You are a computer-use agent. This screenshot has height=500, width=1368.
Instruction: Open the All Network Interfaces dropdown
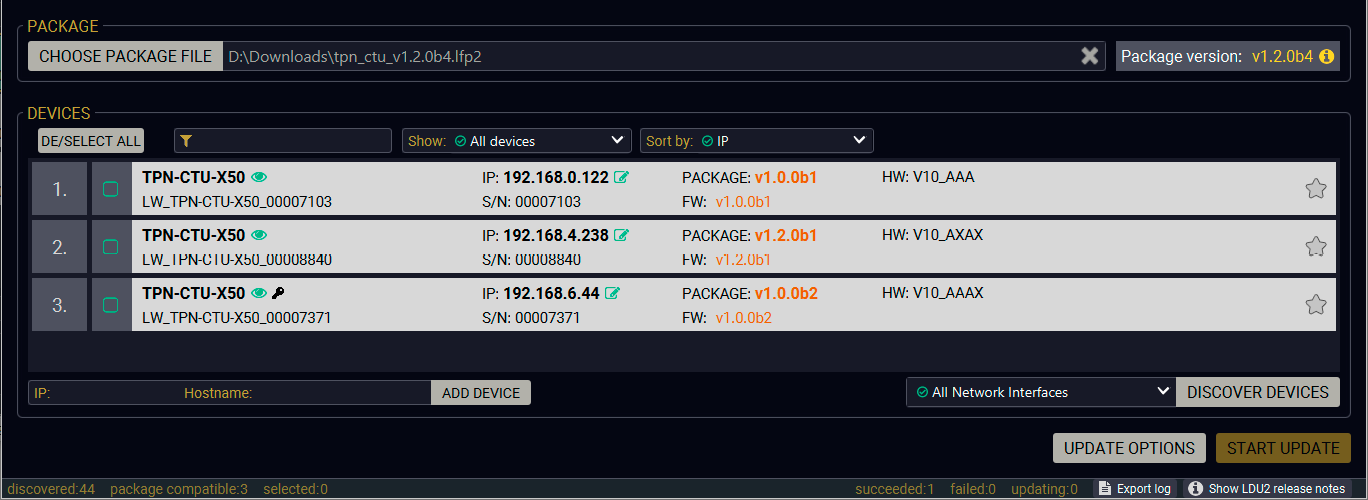pyautogui.click(x=1041, y=392)
